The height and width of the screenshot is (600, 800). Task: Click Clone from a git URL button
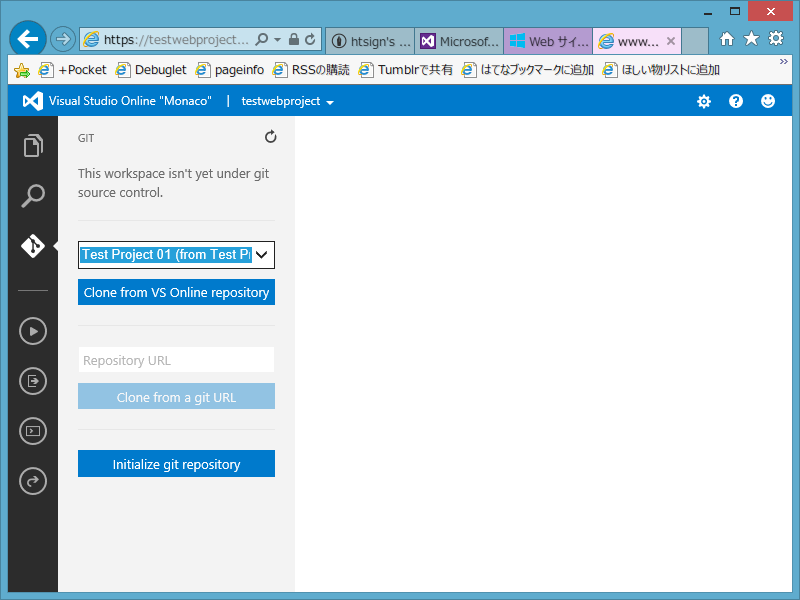[177, 397]
